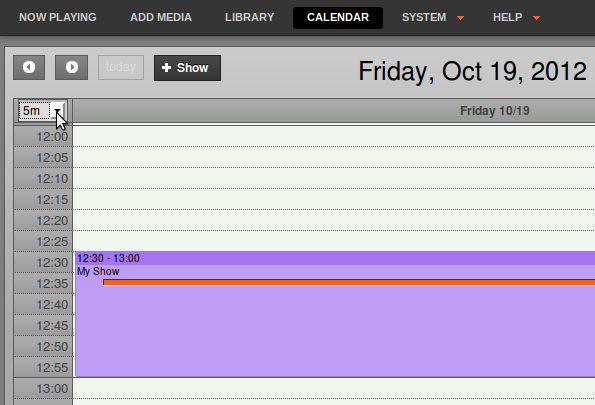Expand the Help menu arrow
This screenshot has height=405, width=595.
tap(536, 18)
